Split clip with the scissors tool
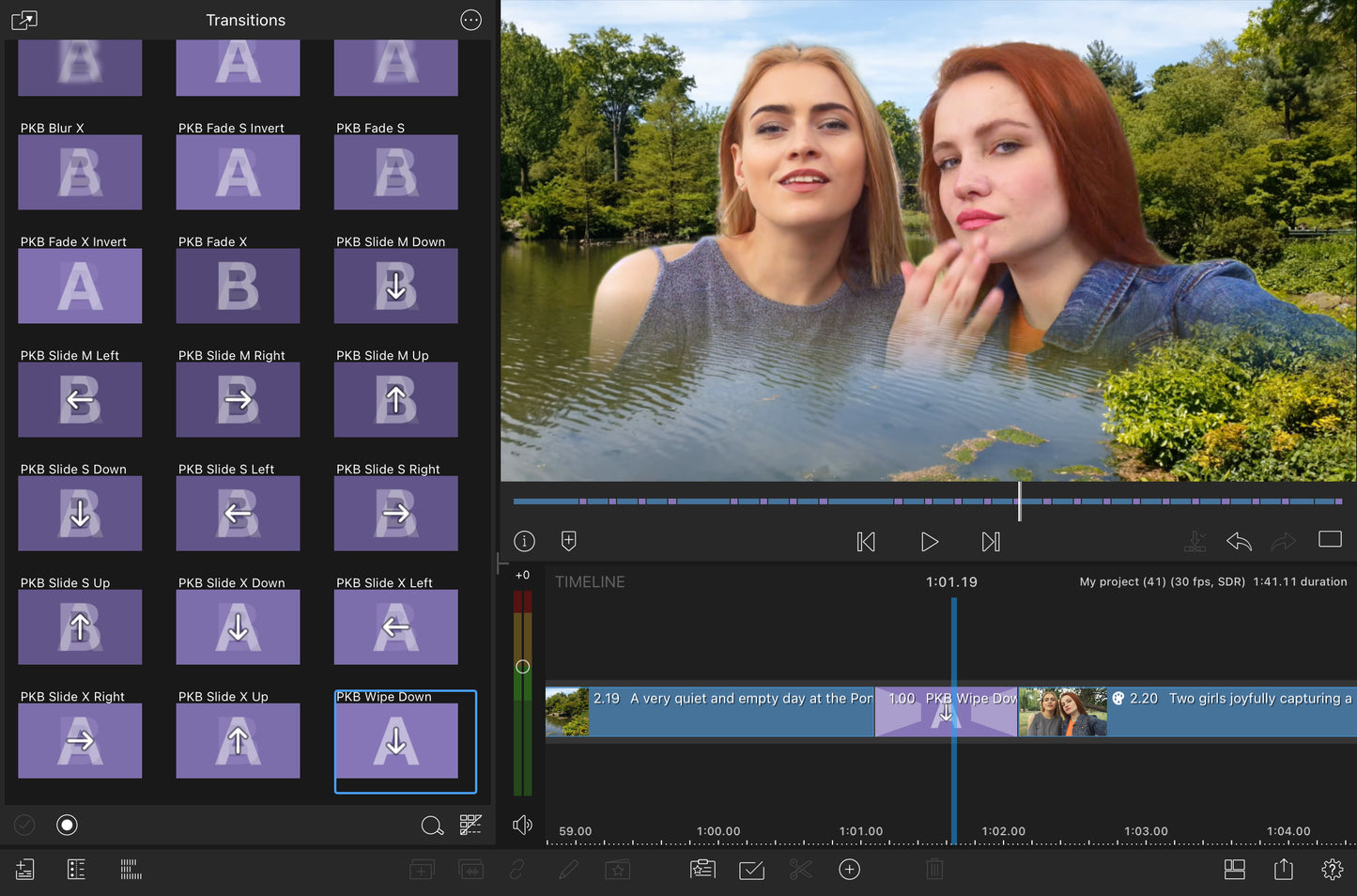 (800, 870)
